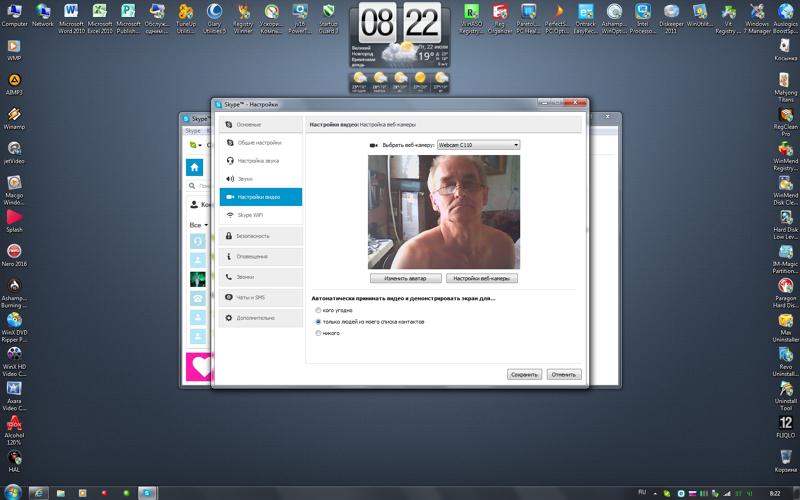Open Startup Guard desktop icon

328,18
